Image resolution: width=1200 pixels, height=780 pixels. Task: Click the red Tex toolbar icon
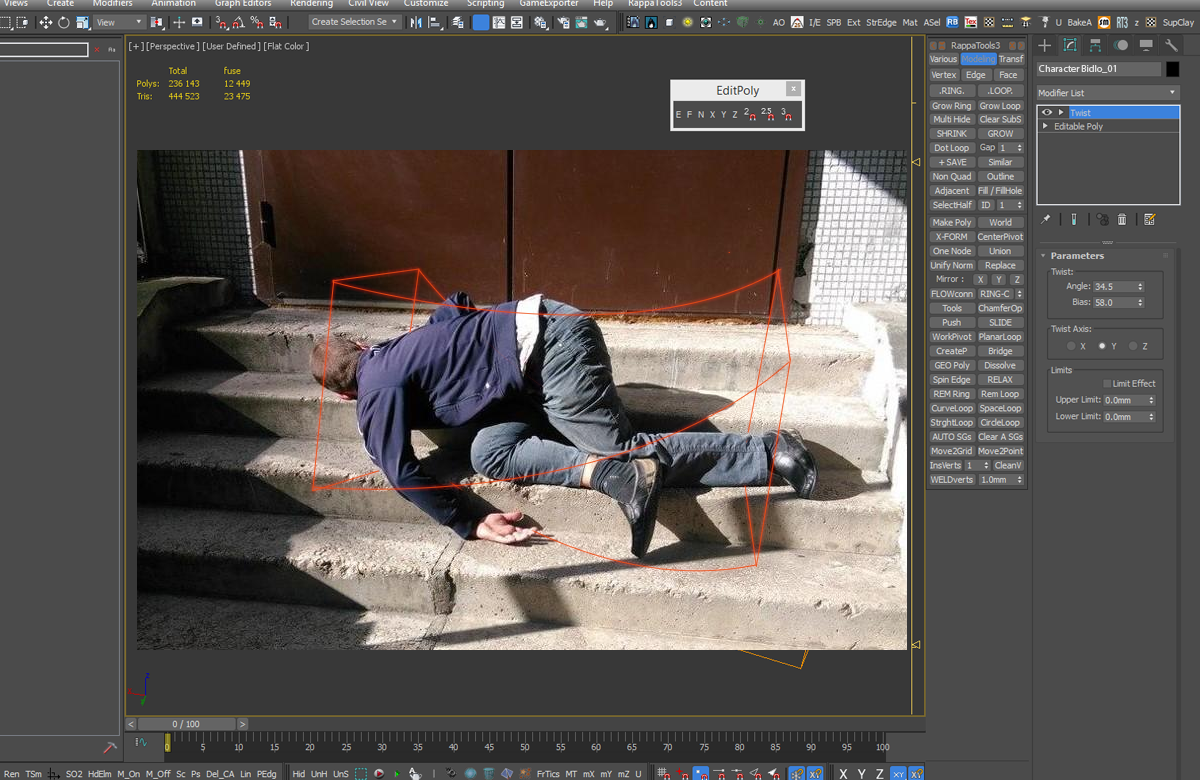[971, 22]
